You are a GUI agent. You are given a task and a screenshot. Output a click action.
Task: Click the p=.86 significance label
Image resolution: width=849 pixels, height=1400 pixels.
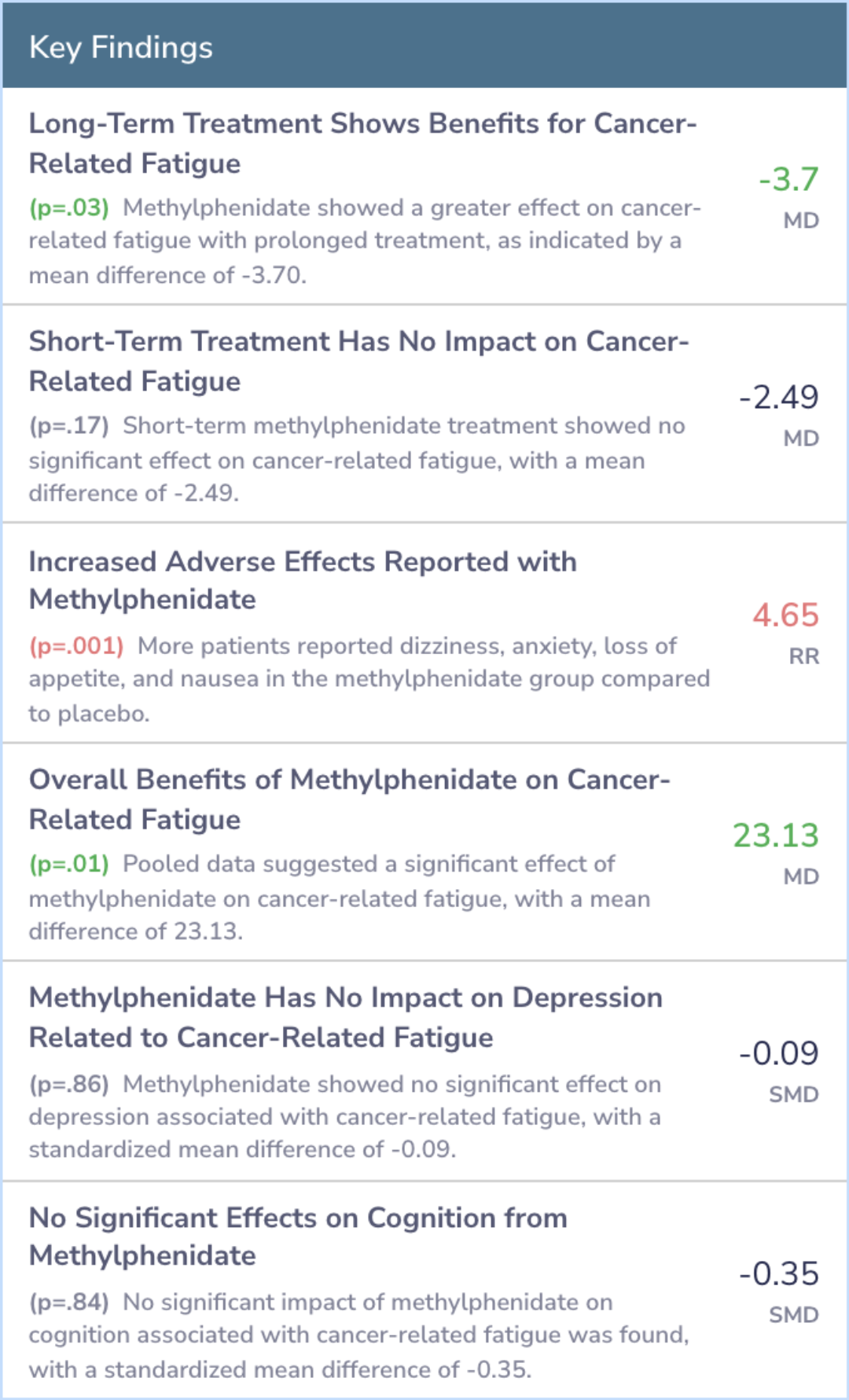tap(69, 1084)
